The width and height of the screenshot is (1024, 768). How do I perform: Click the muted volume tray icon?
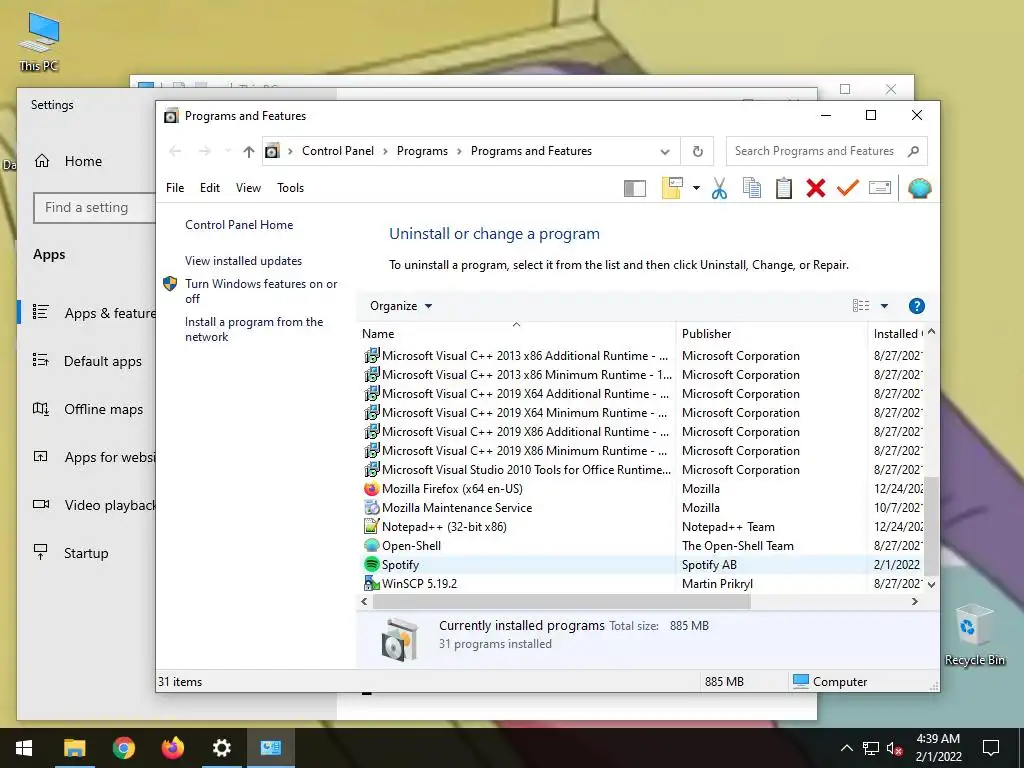pos(895,748)
